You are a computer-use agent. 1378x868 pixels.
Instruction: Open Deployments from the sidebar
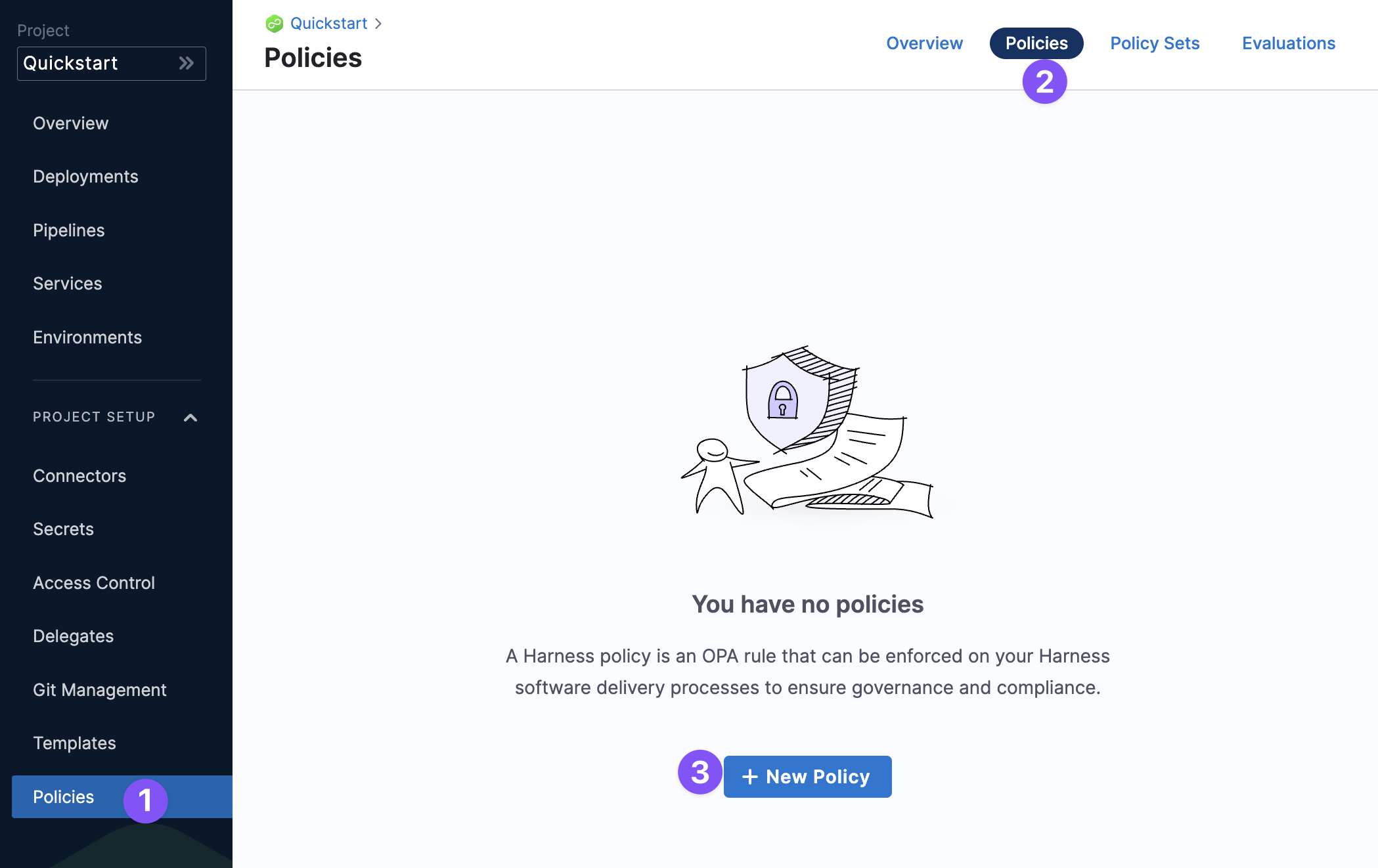[x=85, y=177]
